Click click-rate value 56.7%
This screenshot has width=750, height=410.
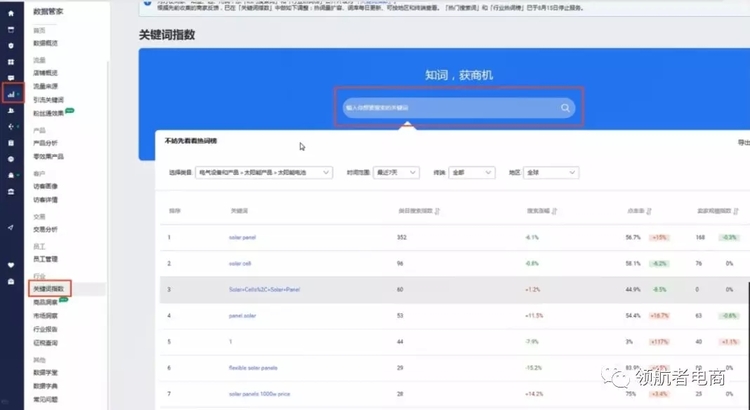(633, 237)
